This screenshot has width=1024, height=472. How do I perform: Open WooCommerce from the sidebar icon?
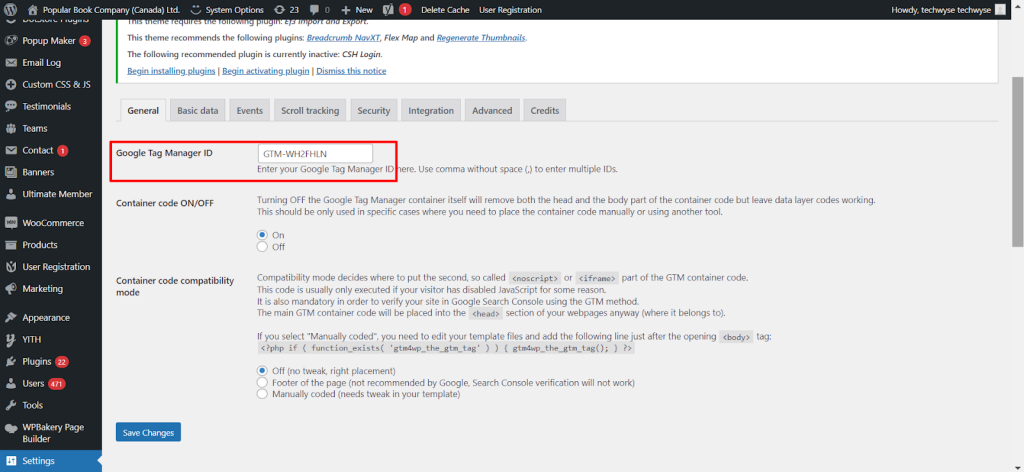[x=11, y=223]
